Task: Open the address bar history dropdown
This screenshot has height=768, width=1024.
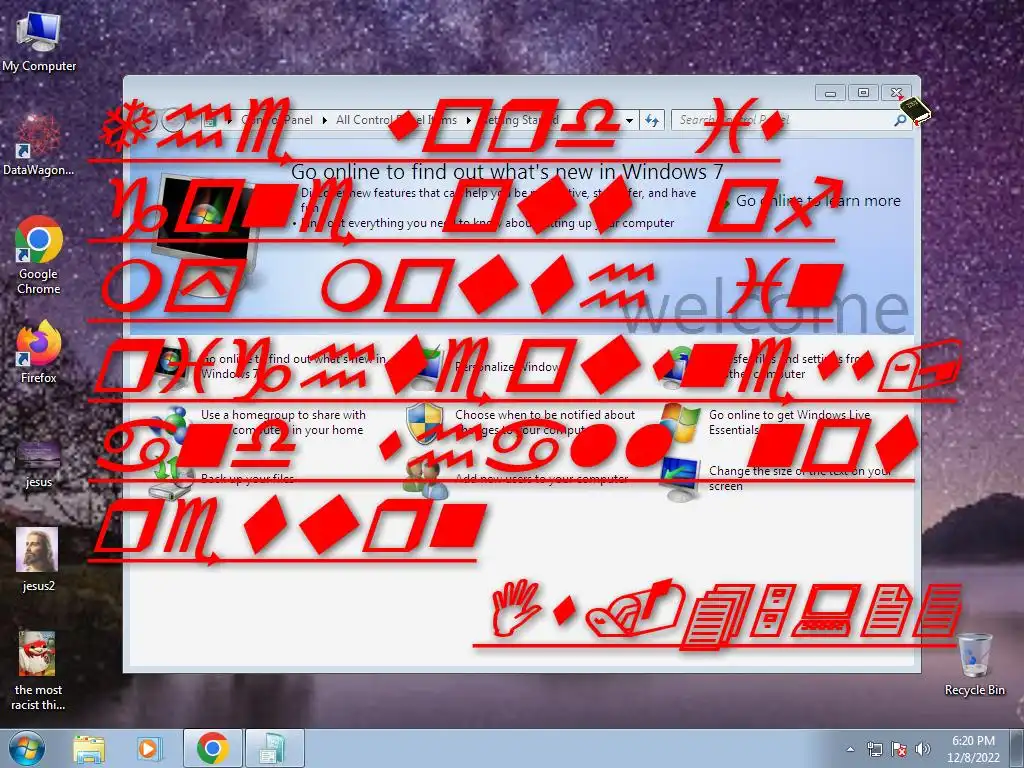Action: tap(629, 120)
